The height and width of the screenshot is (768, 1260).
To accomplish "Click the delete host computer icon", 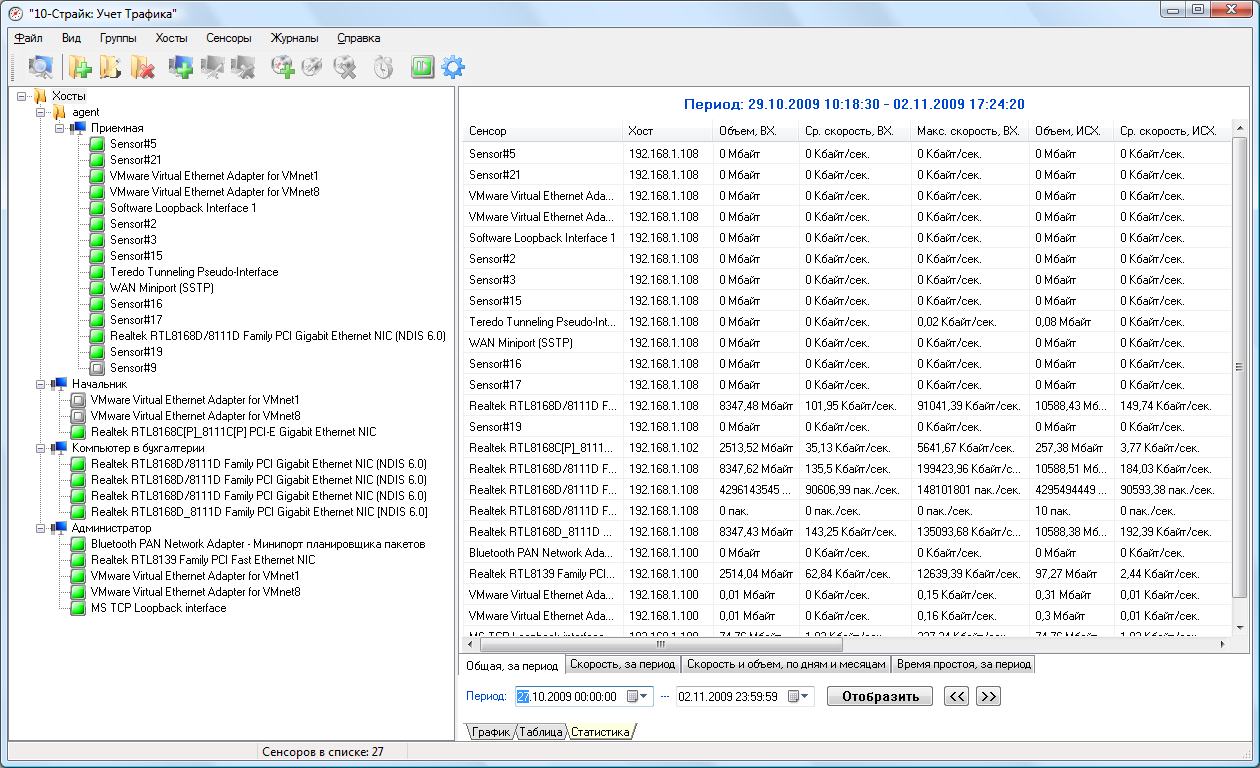I will [x=242, y=68].
